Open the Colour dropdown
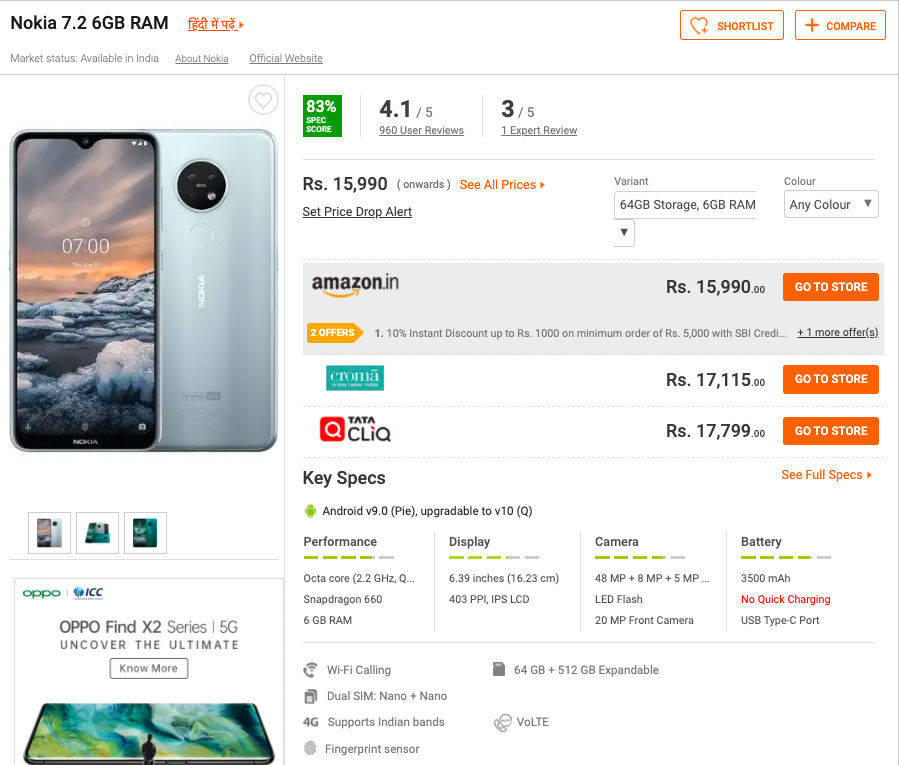Screen dimensions: 899x765 click(x=831, y=204)
